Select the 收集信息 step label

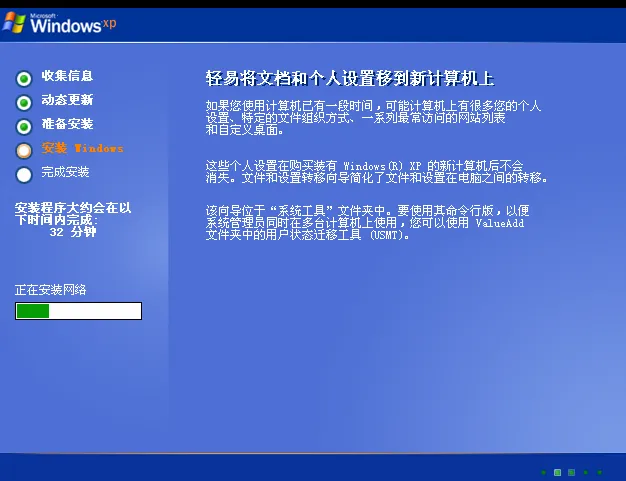tap(67, 76)
